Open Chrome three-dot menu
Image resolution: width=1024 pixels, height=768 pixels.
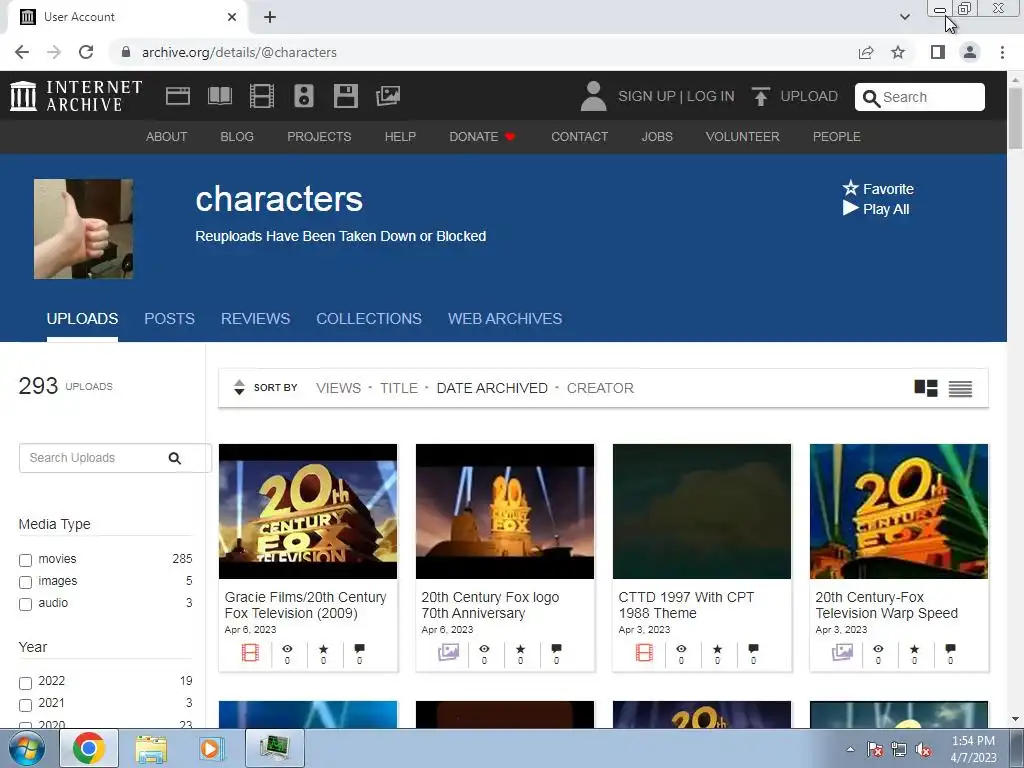click(x=1002, y=52)
